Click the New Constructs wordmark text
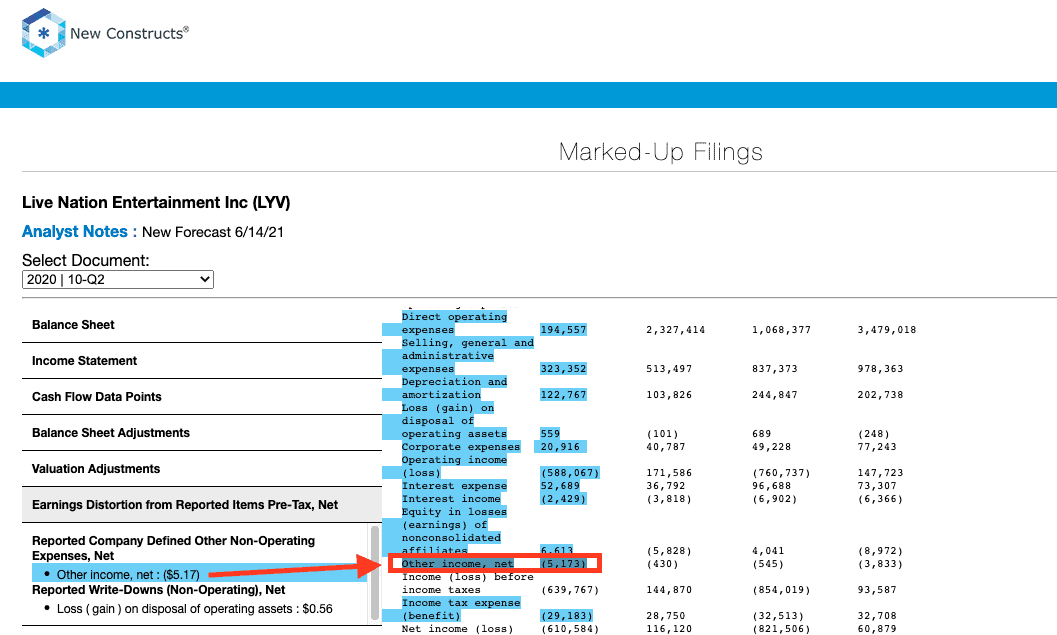1057x635 pixels. 129,33
